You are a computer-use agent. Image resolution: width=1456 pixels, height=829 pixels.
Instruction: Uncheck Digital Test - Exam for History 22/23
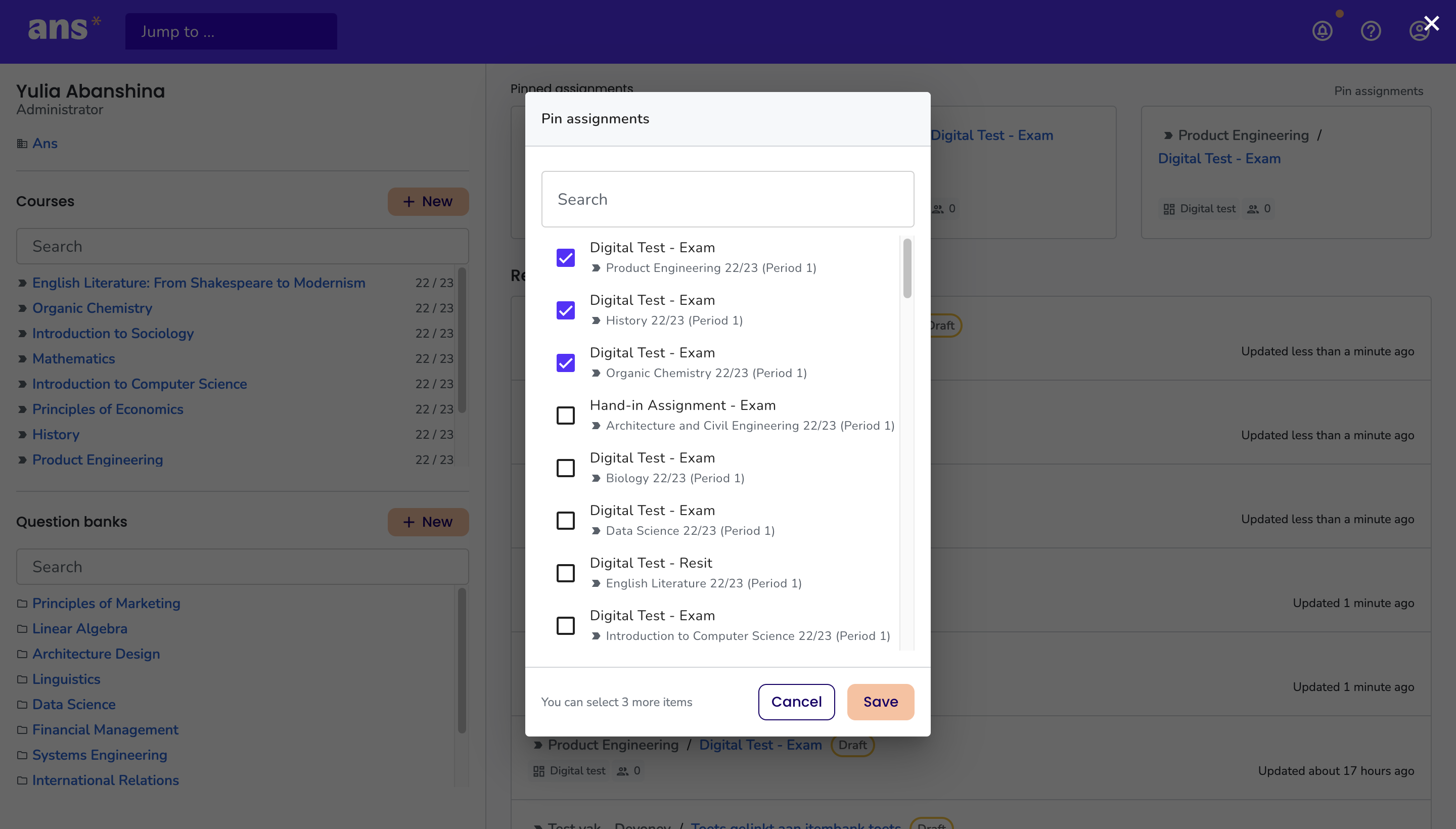(x=565, y=310)
